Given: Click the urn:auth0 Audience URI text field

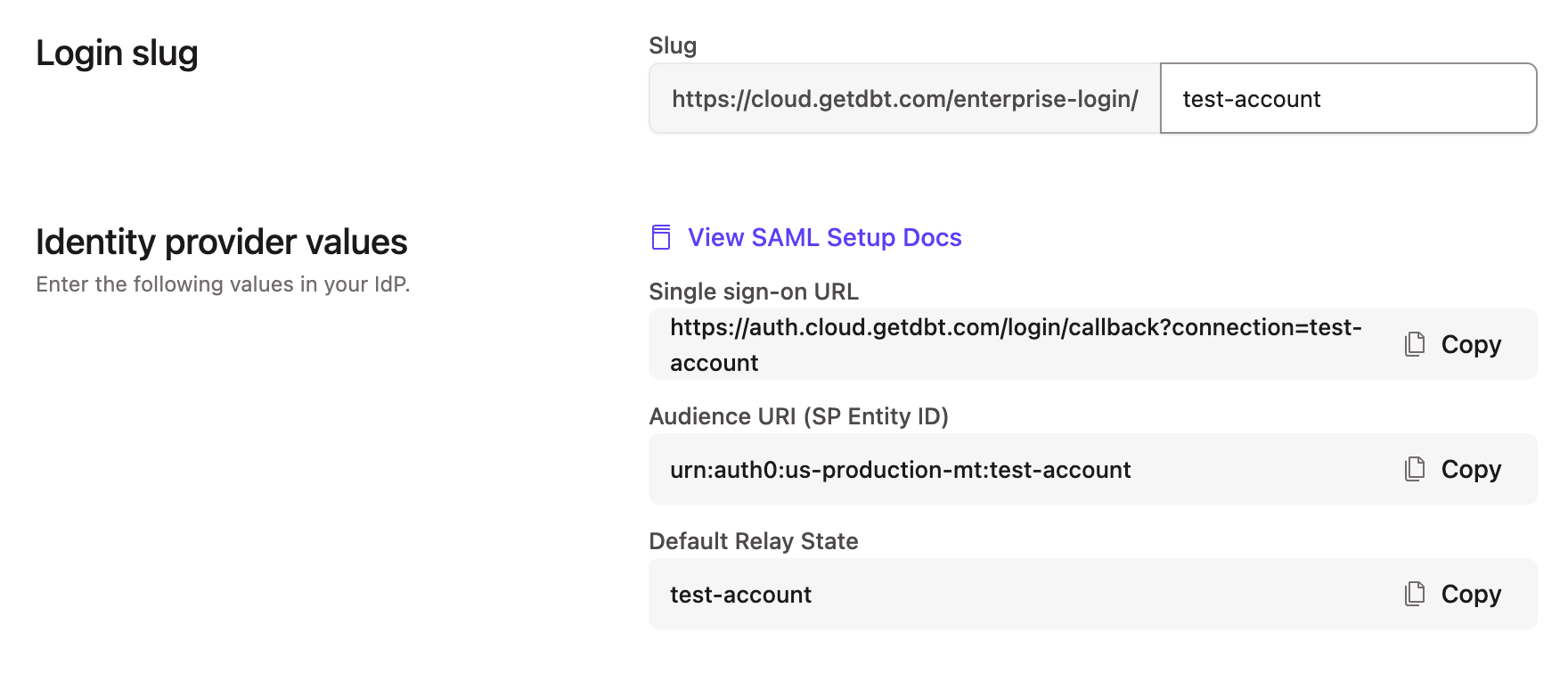Looking at the screenshot, I should click(901, 469).
